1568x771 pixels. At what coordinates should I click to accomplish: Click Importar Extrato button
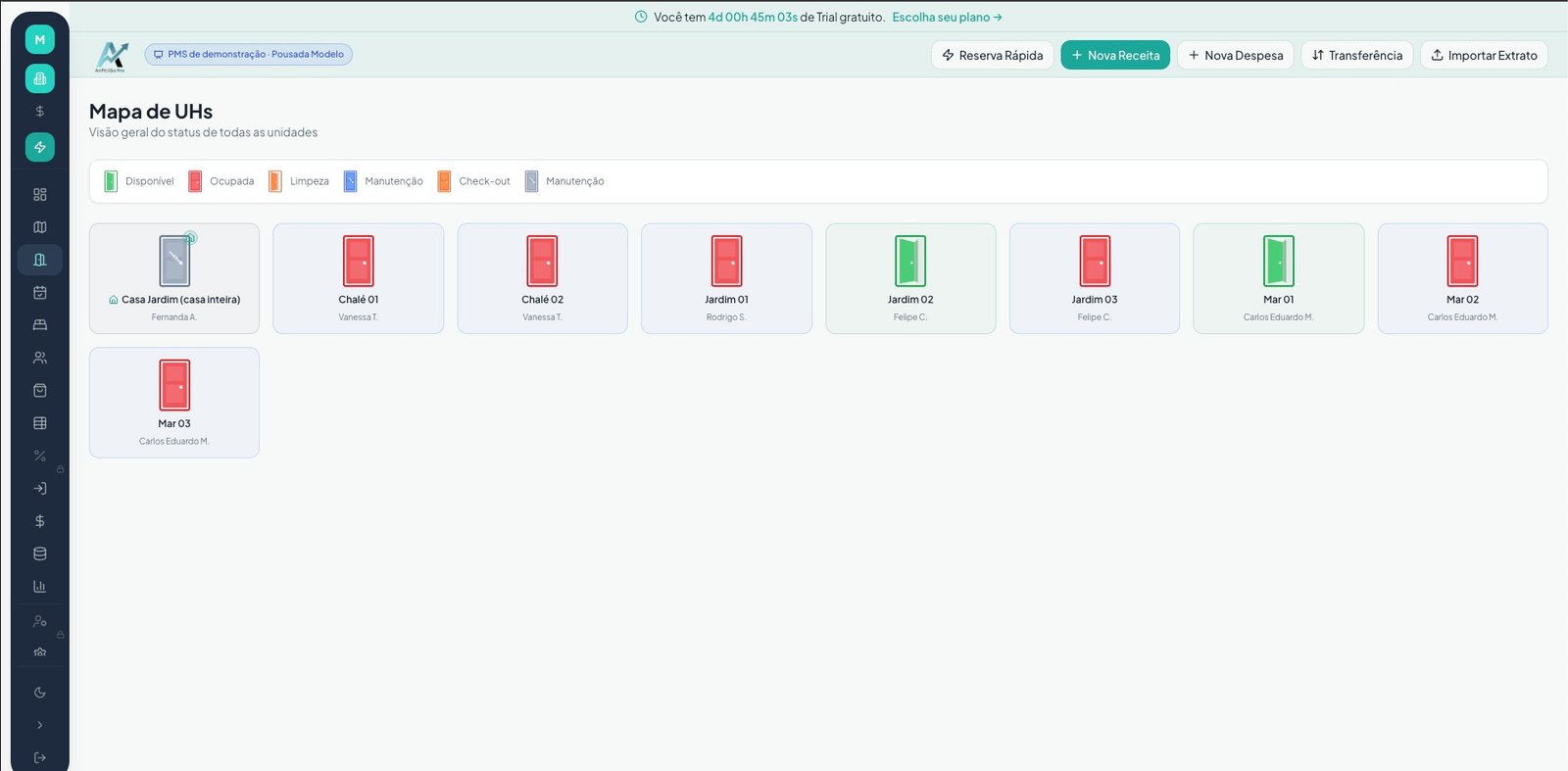pos(1484,55)
